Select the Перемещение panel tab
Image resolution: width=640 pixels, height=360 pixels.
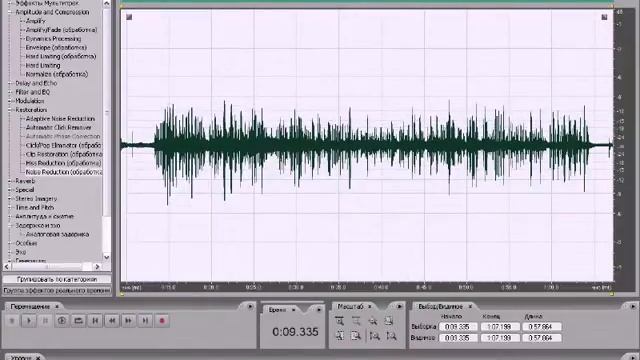30,307
